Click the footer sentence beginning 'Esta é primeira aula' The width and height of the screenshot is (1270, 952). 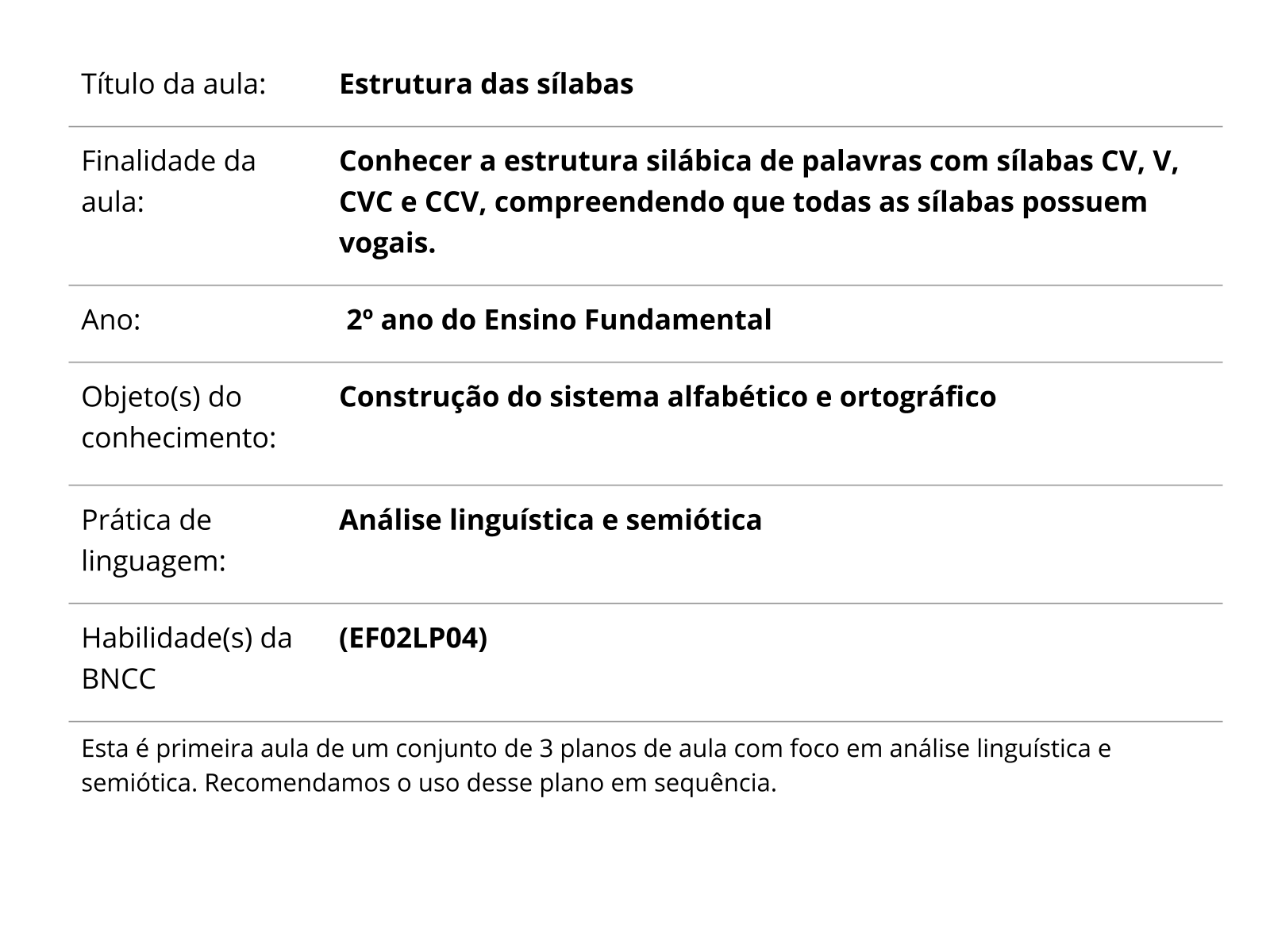(596, 766)
